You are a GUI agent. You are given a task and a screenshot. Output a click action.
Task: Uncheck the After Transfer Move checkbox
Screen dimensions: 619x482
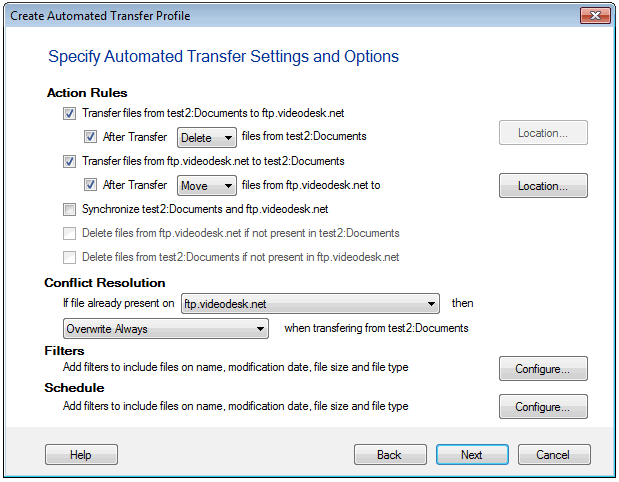point(91,185)
